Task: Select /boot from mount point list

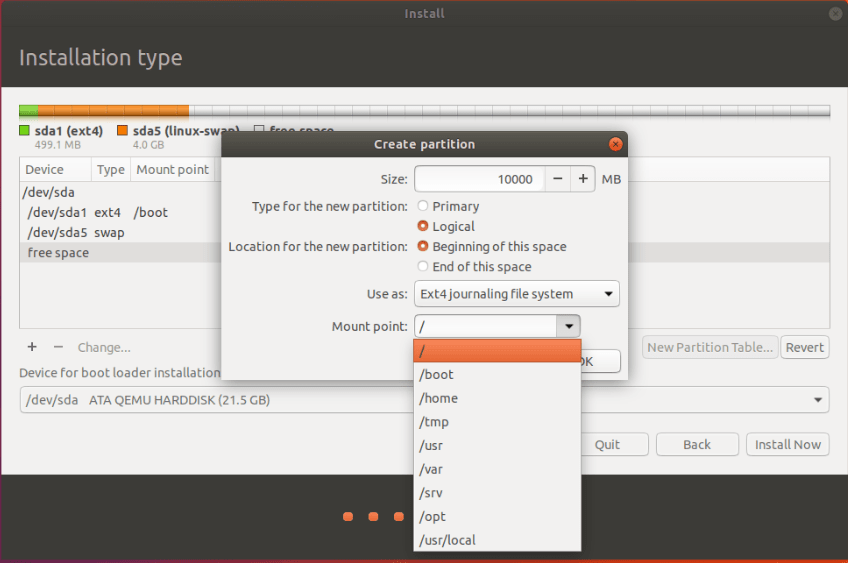Action: (x=497, y=374)
